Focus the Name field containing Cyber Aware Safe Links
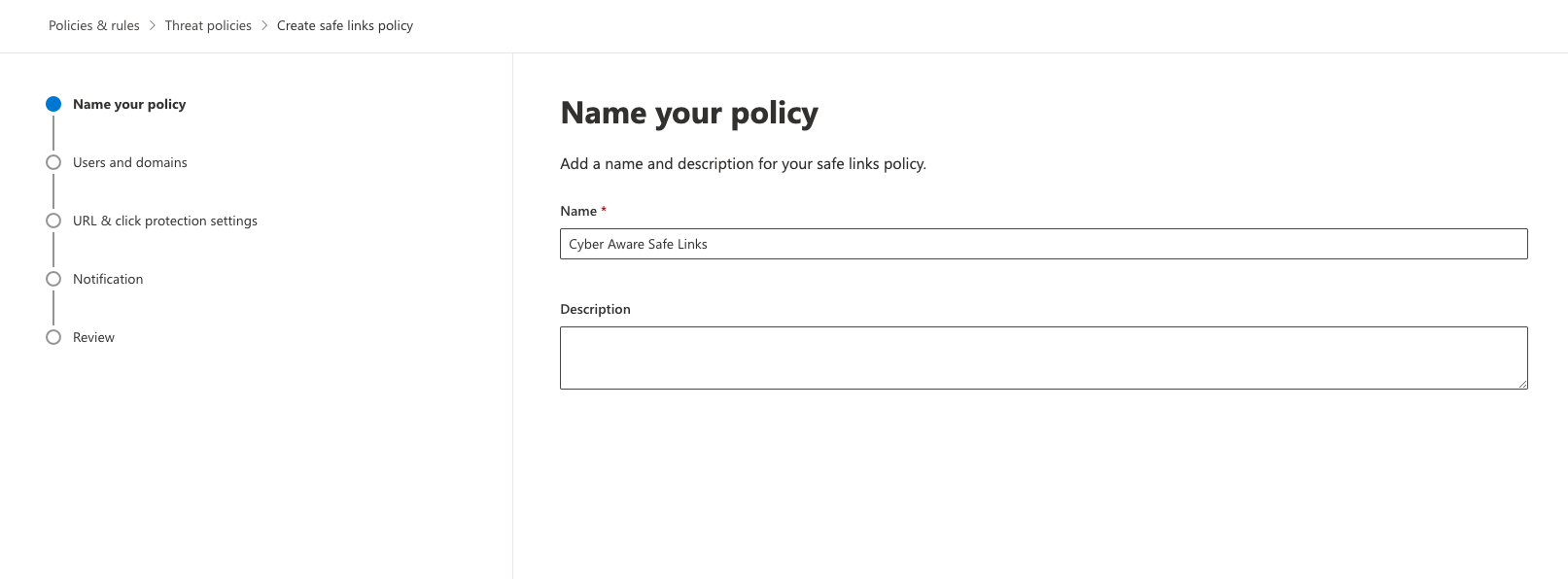The width and height of the screenshot is (1568, 579). tap(1044, 244)
